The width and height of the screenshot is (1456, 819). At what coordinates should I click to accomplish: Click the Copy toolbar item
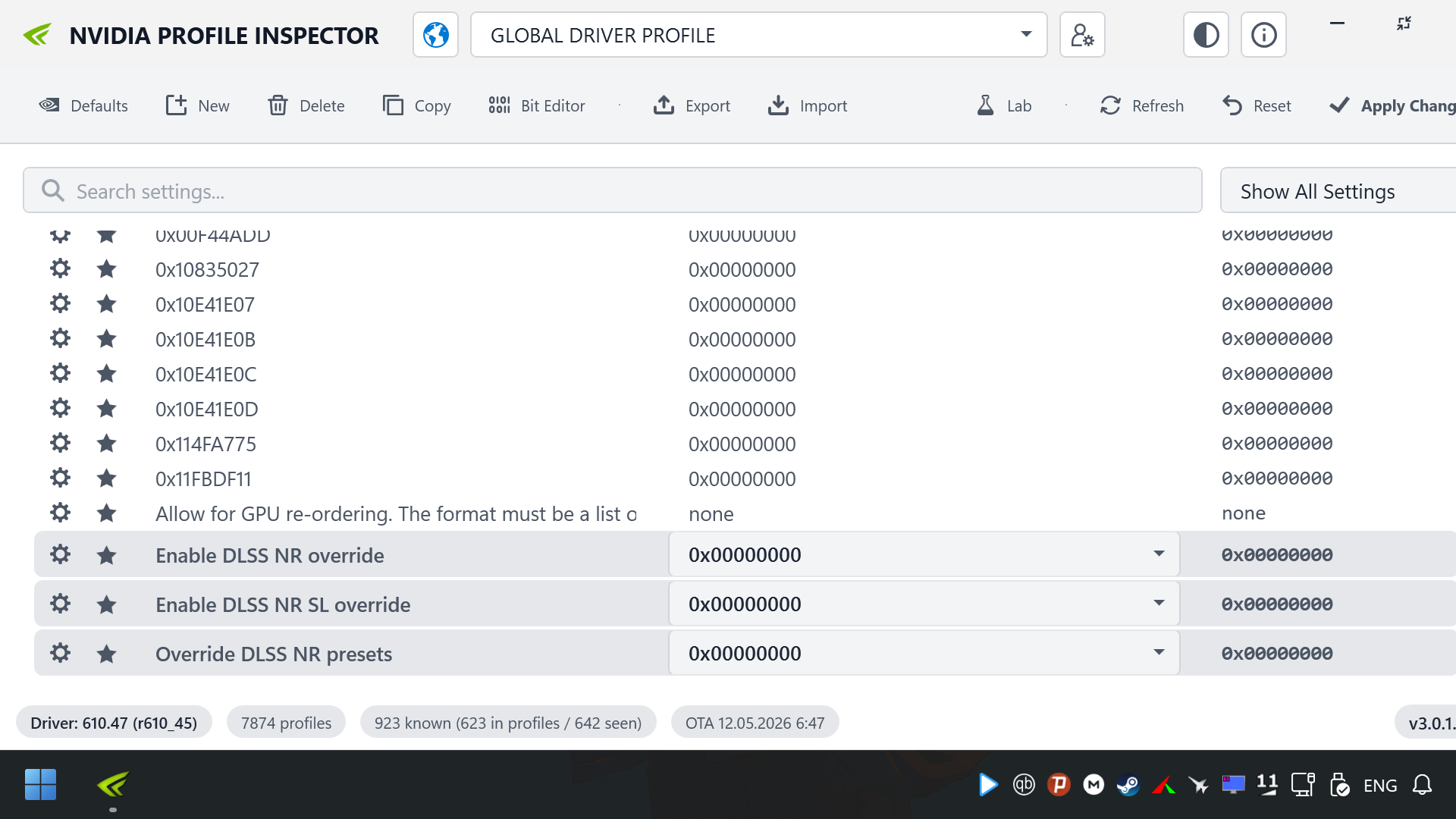coord(417,105)
